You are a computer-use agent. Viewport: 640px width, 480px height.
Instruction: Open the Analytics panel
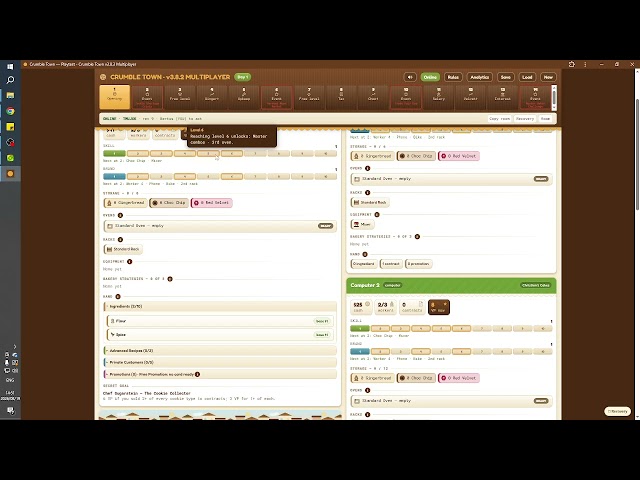pyautogui.click(x=480, y=77)
